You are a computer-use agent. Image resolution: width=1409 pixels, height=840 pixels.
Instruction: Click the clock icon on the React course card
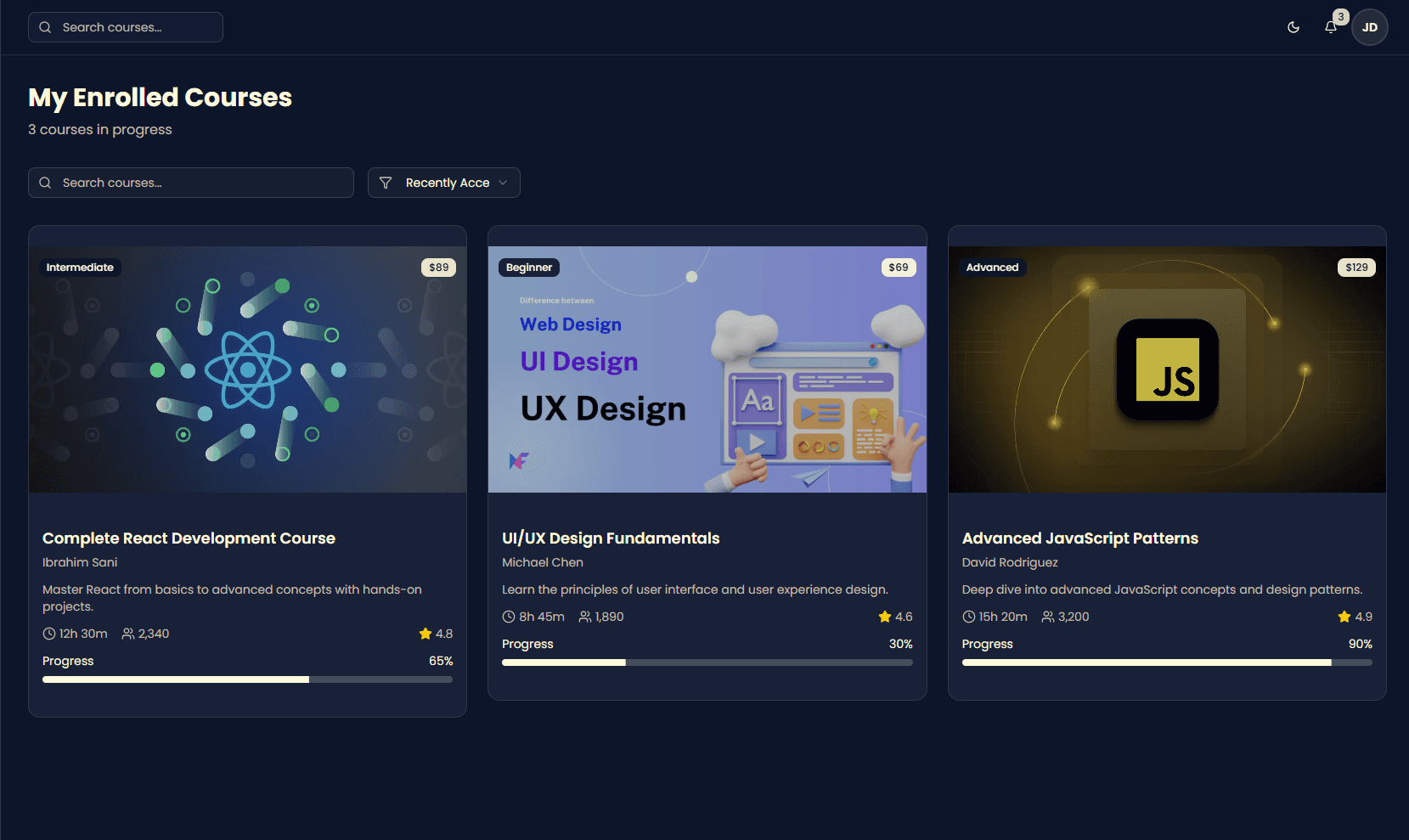click(48, 633)
